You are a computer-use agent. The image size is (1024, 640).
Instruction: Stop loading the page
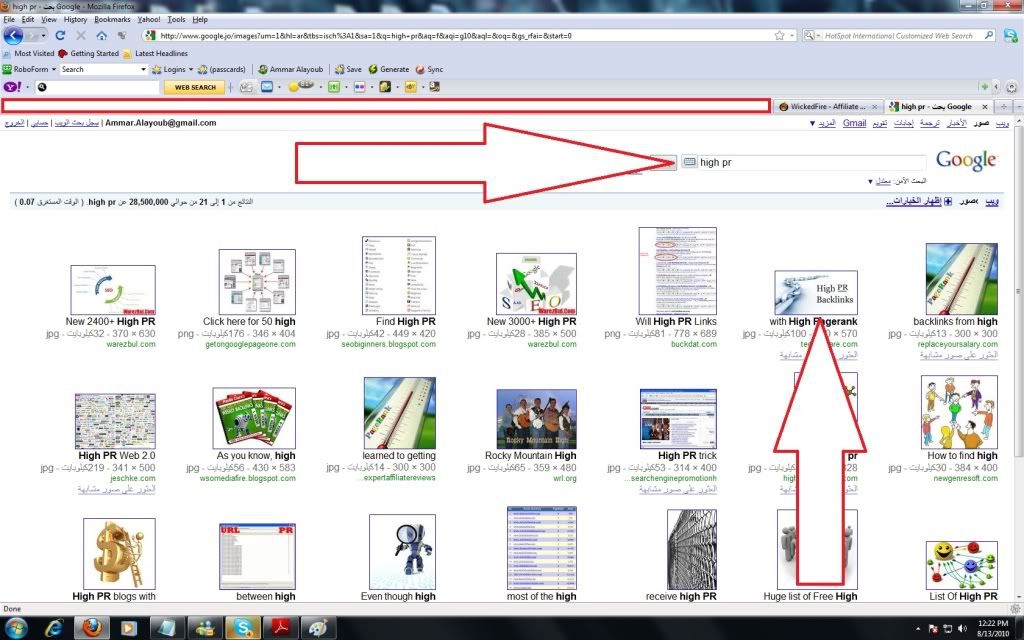tap(81, 35)
